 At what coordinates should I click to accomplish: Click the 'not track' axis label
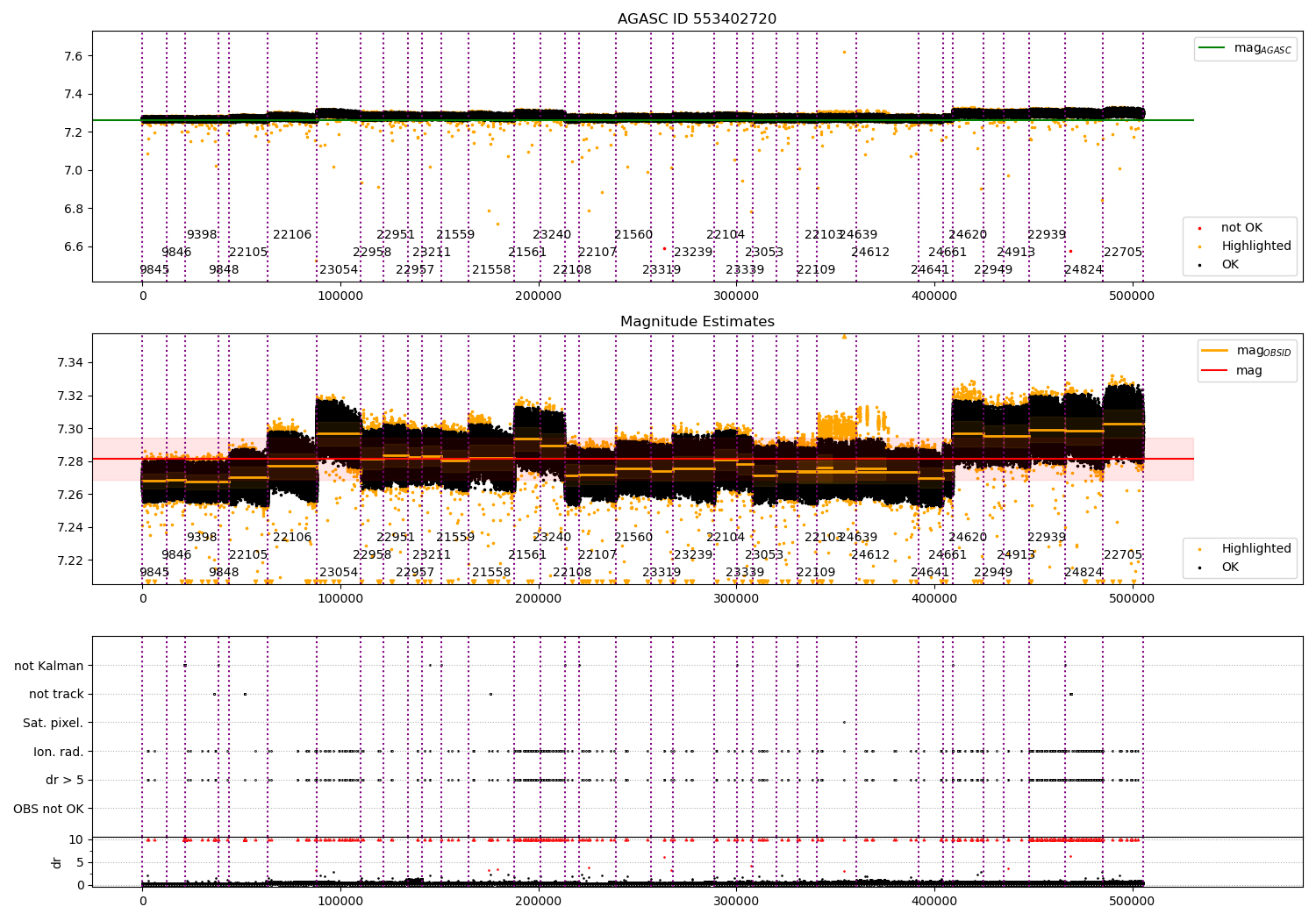56,695
